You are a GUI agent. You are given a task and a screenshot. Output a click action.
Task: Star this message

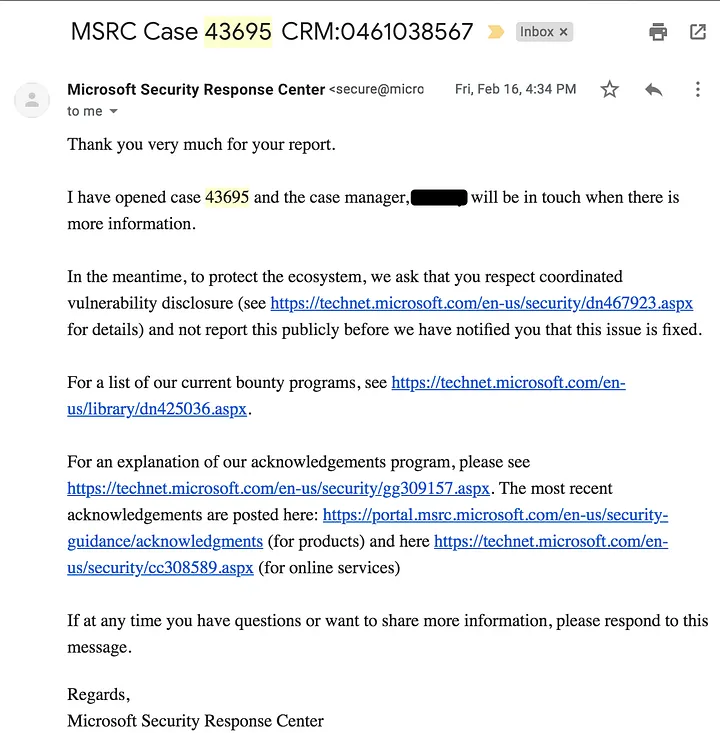pos(610,90)
